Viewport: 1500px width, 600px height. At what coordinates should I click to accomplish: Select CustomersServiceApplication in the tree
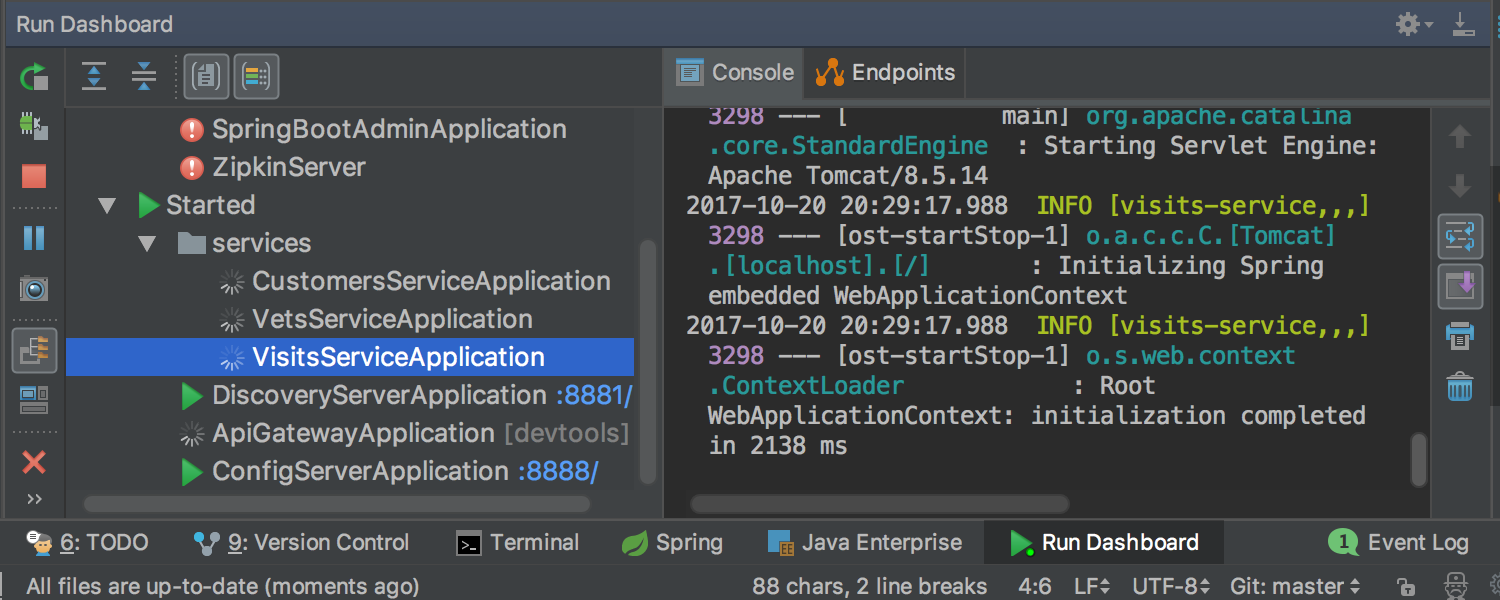[431, 282]
